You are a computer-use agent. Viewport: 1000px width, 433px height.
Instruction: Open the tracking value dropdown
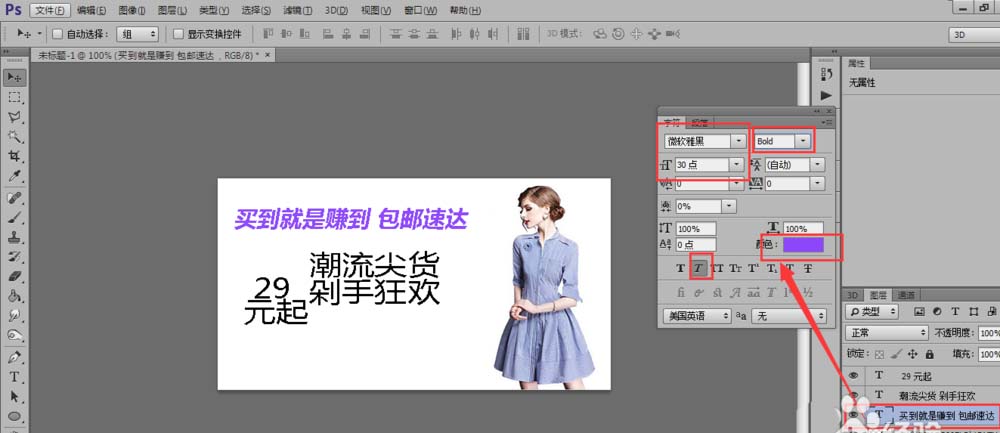pyautogui.click(x=820, y=184)
